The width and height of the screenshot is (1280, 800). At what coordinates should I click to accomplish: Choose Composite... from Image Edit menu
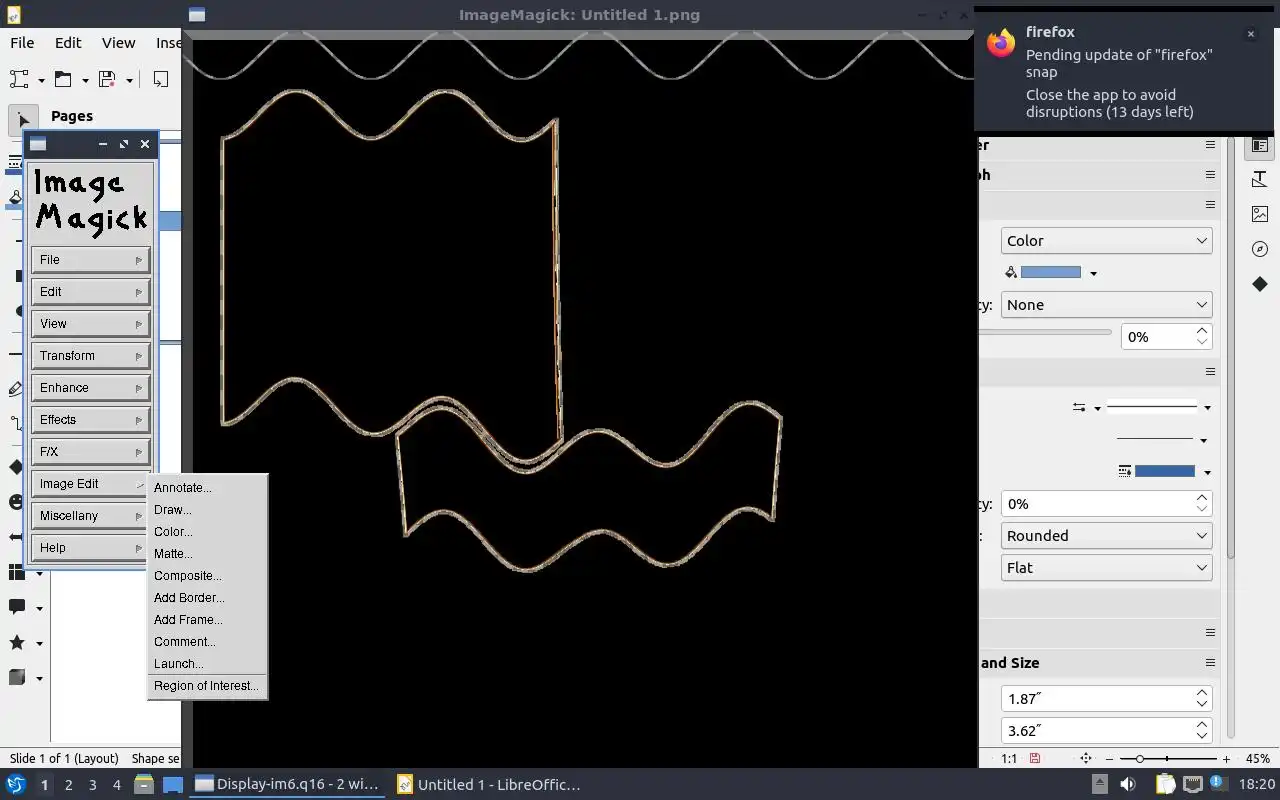pos(207,576)
